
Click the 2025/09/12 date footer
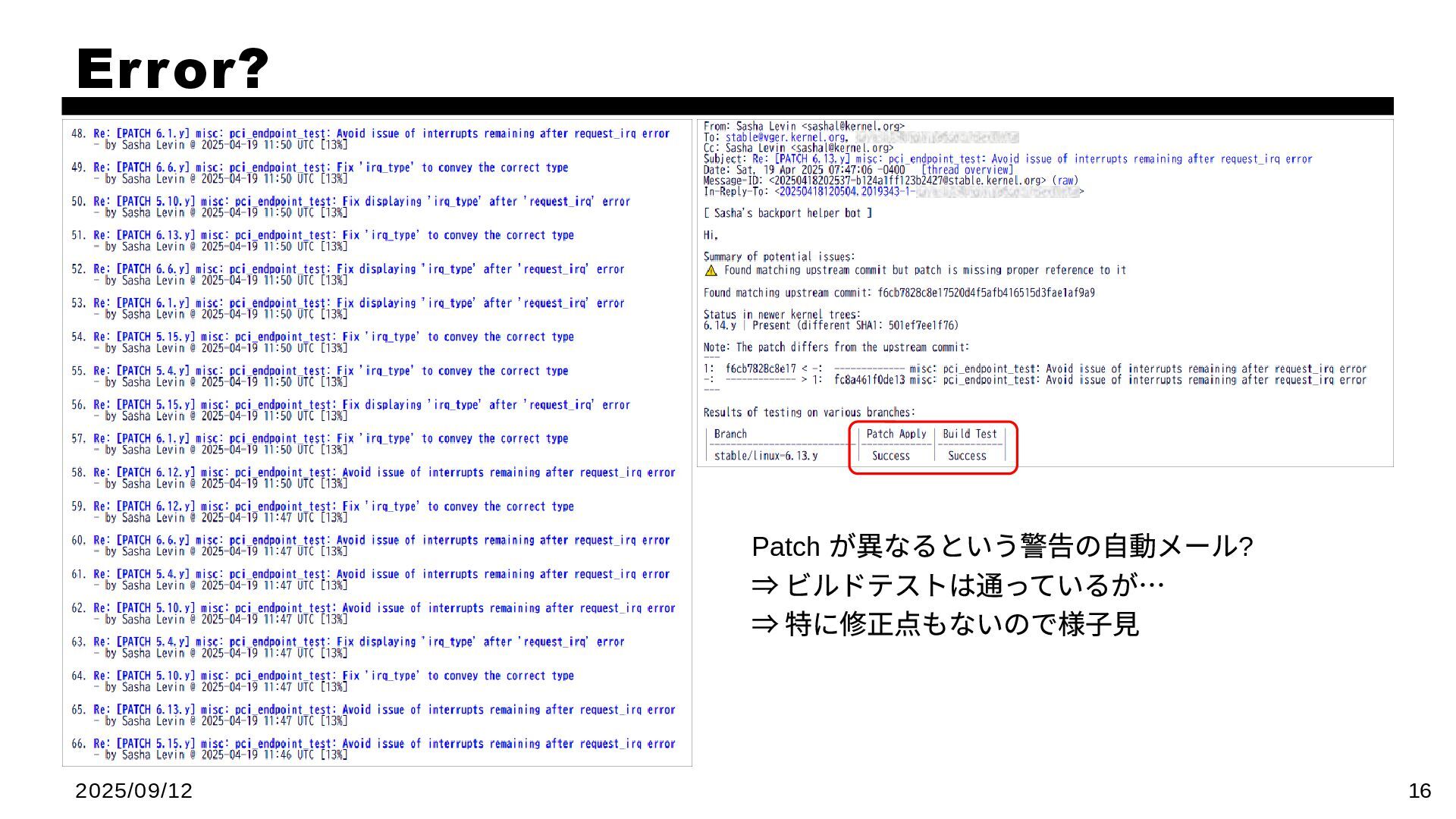[x=134, y=791]
